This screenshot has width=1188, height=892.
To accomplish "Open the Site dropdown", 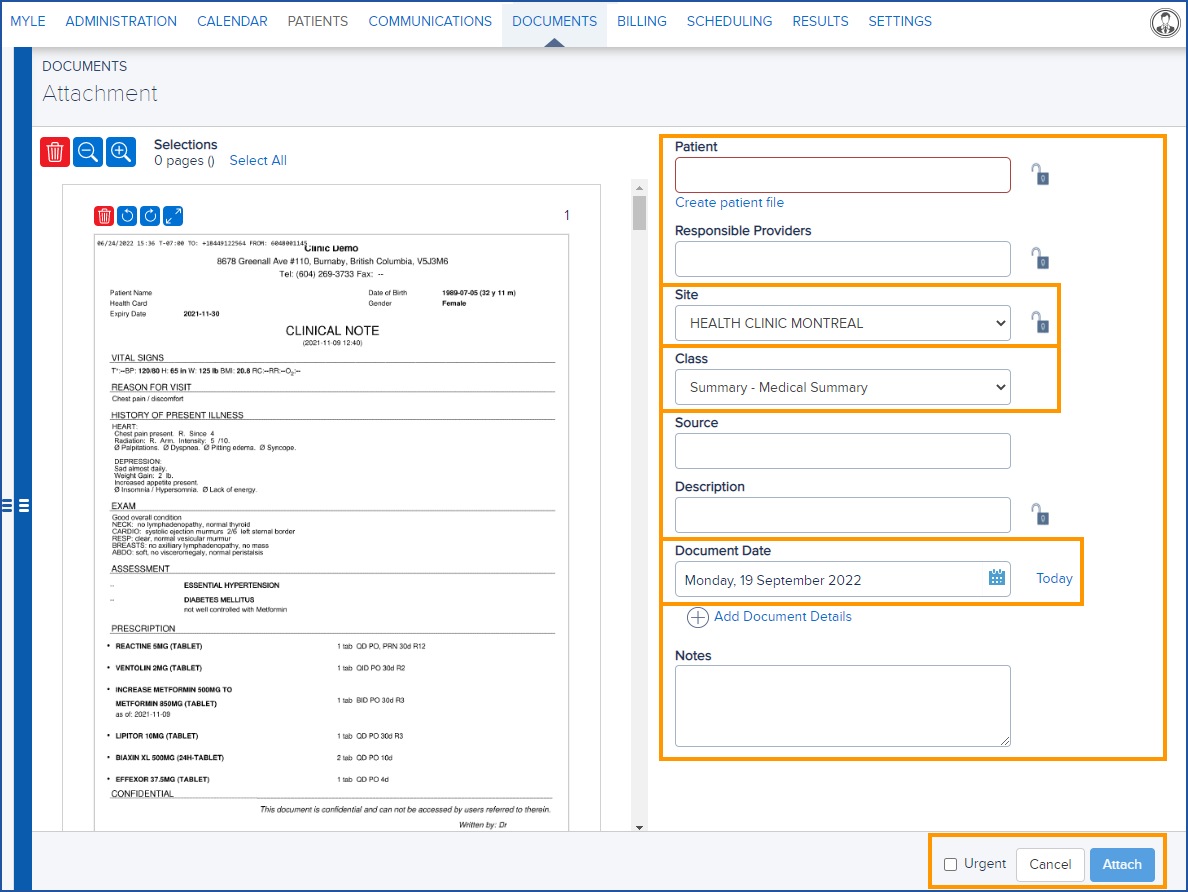I will (x=842, y=323).
